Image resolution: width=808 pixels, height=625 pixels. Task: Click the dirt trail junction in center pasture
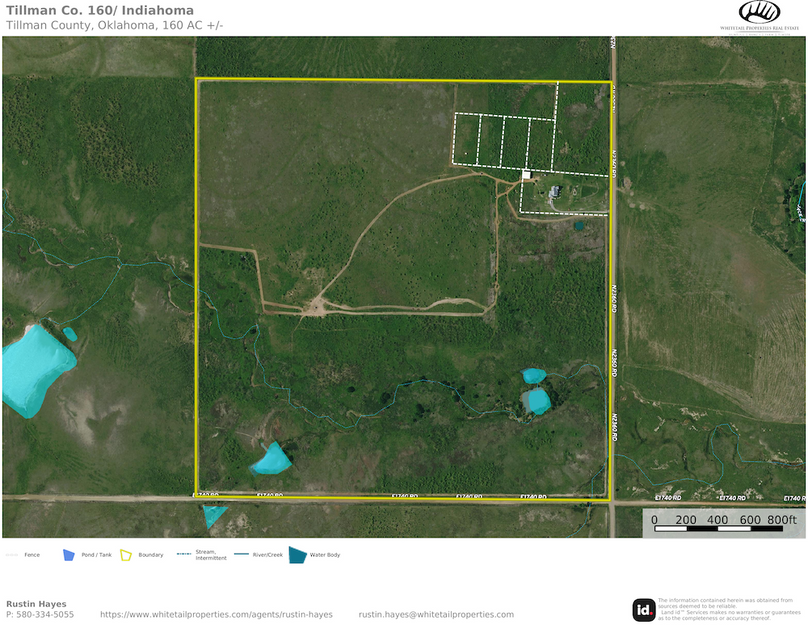(318, 305)
